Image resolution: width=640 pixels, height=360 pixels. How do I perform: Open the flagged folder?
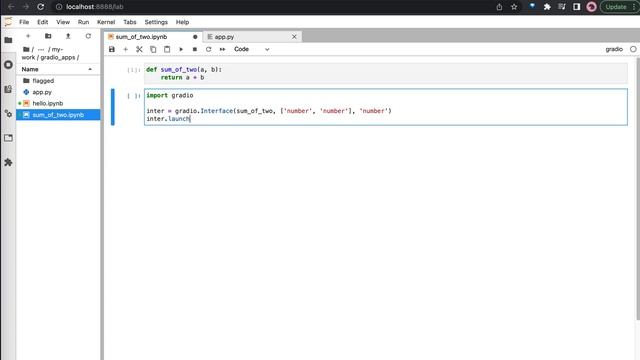[58, 81]
